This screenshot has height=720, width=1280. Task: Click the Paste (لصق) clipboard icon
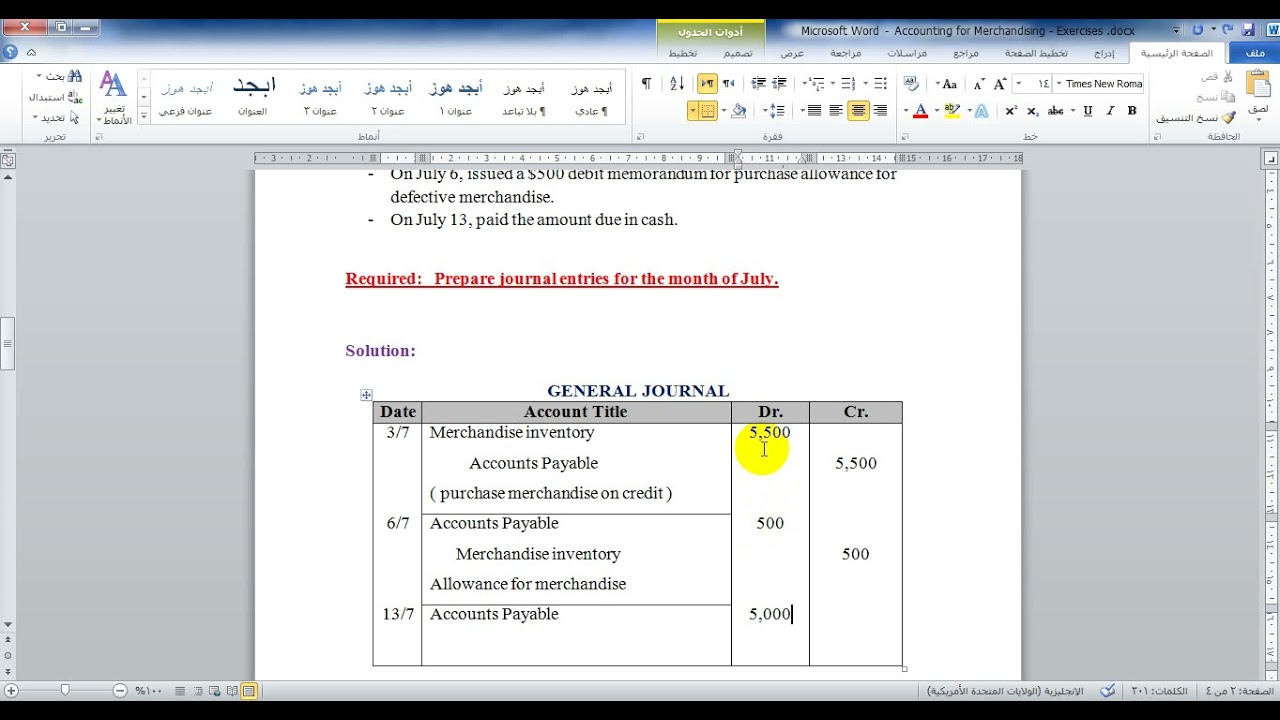1258,85
